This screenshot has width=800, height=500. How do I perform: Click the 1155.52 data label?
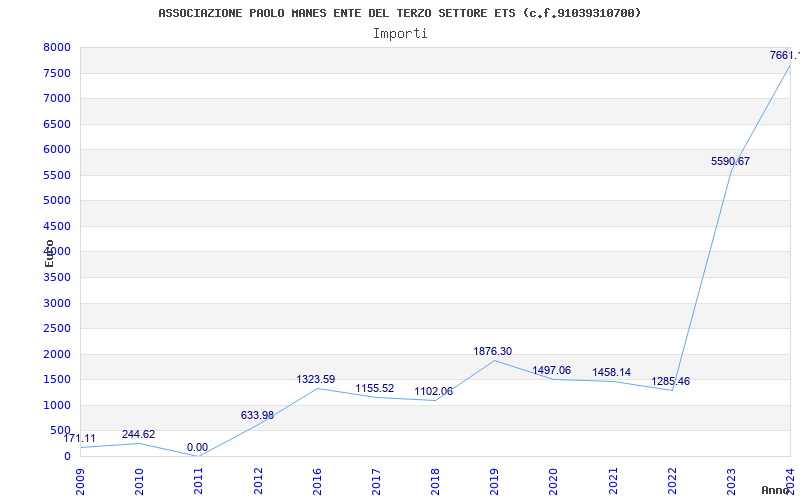point(374,388)
